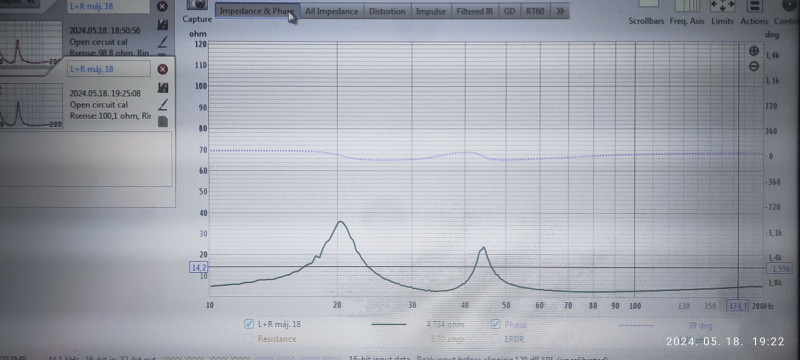Zoom in the graph with the plus magnifier

pyautogui.click(x=754, y=50)
